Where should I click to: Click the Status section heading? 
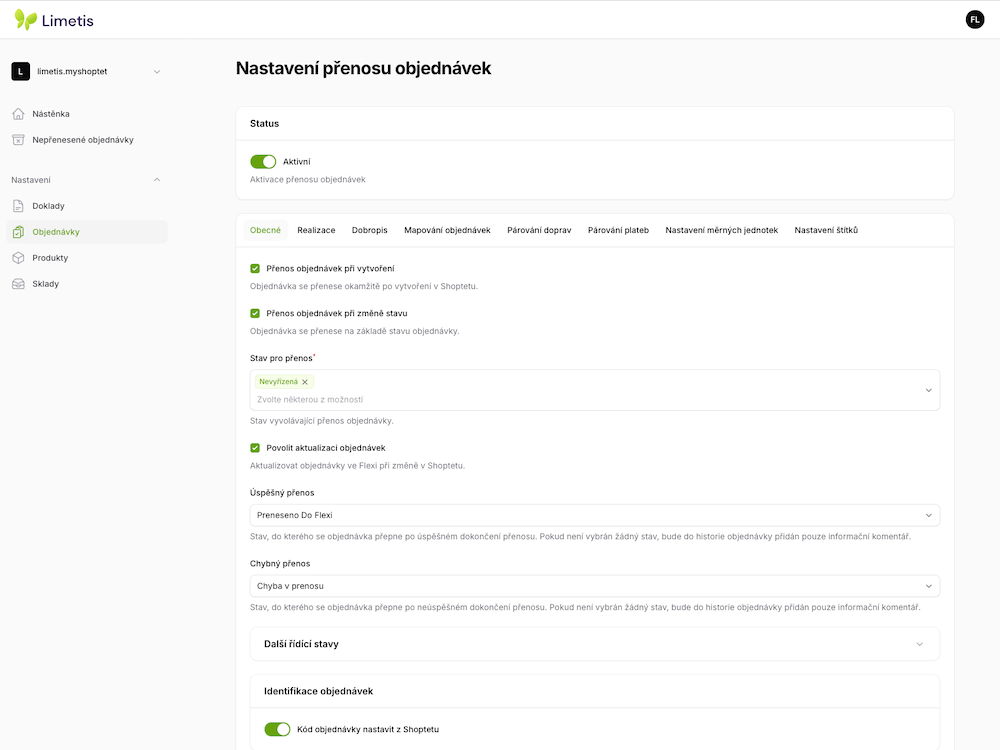[x=264, y=124]
